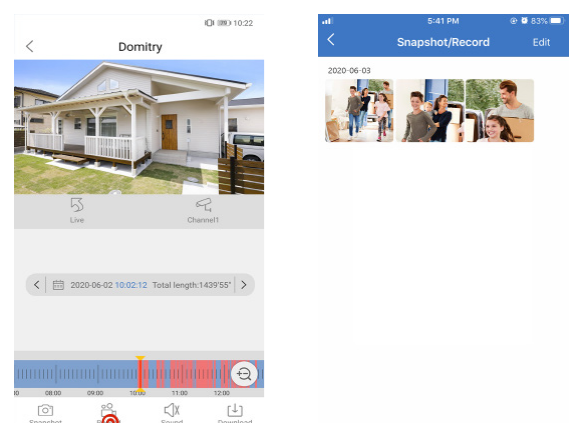Go to next day with right chevron
Viewport: 583px width, 437px height.
click(x=244, y=285)
